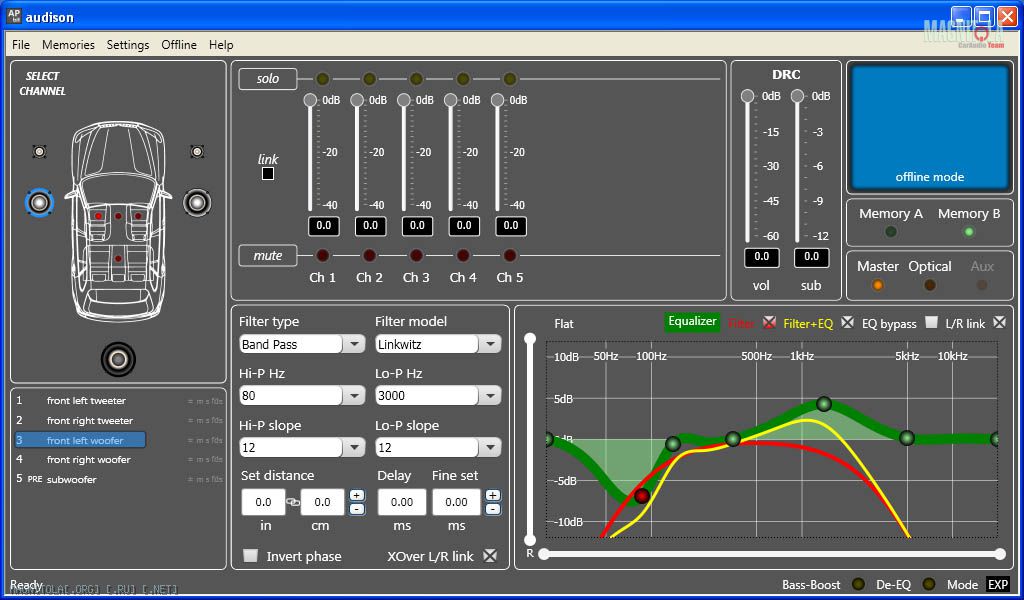Open the Offline menu
Image resolution: width=1024 pixels, height=600 pixels.
179,44
